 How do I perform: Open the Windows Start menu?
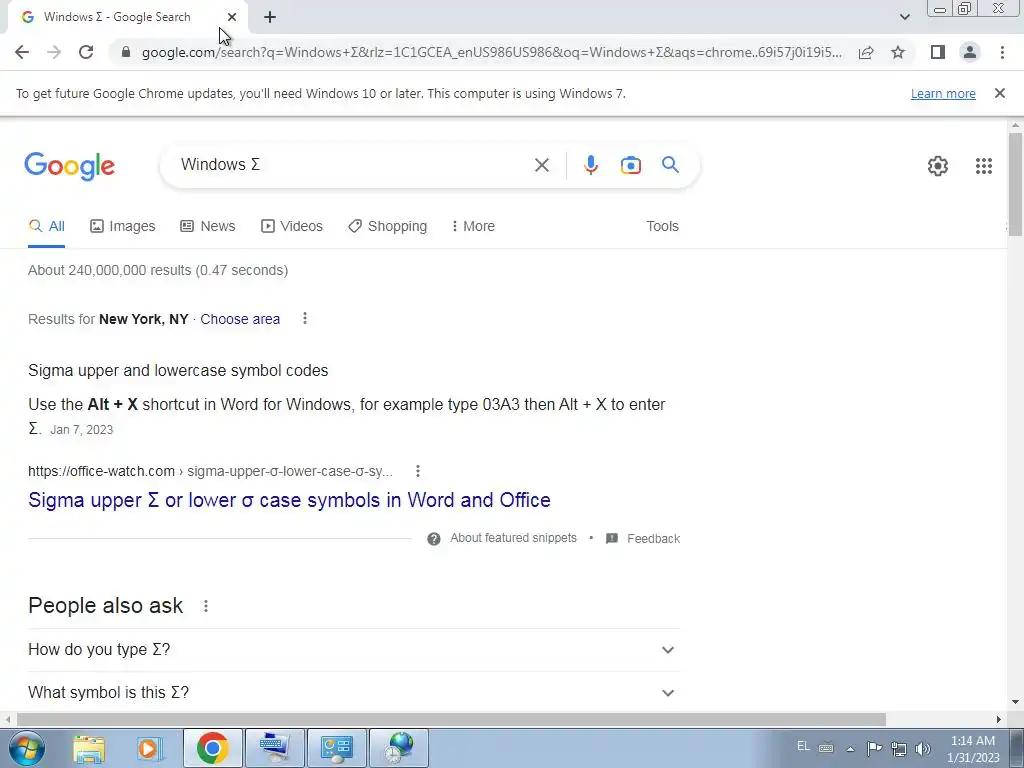click(x=27, y=748)
